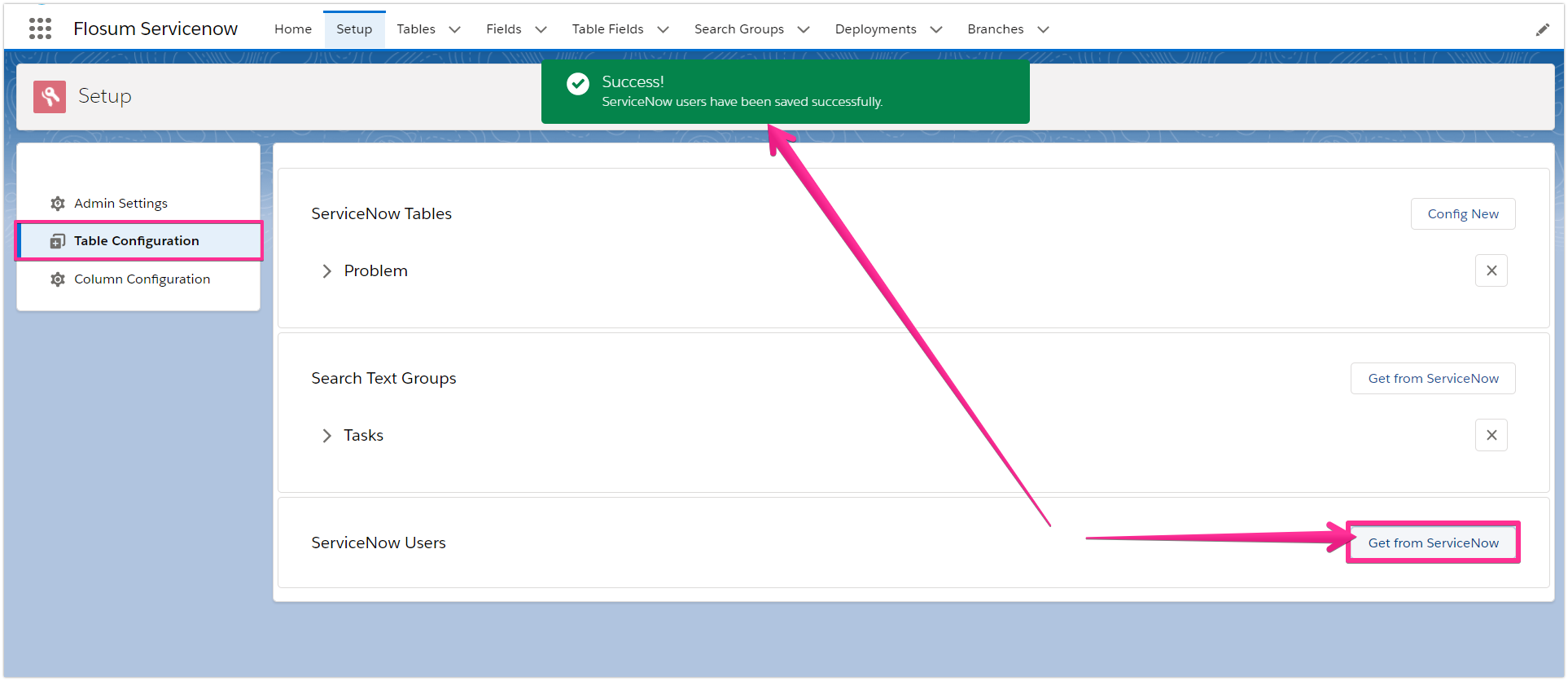Click the Setup page title
1568x681 pixels.
pyautogui.click(x=105, y=96)
